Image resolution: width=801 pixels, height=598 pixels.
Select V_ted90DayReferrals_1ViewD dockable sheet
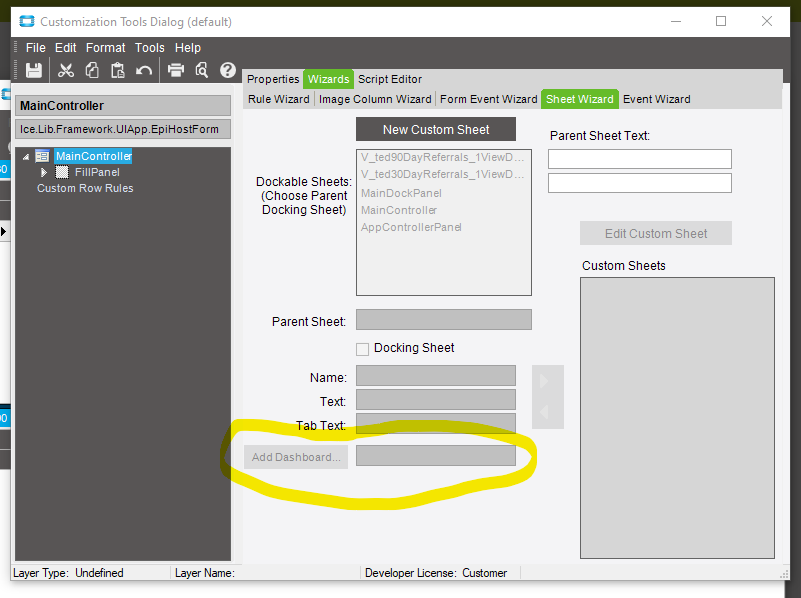(x=443, y=157)
